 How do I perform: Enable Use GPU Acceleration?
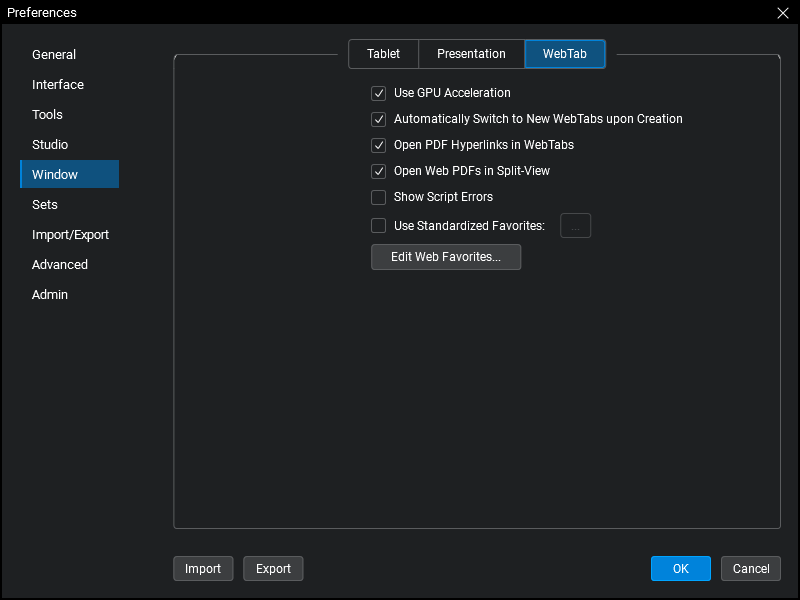[378, 92]
